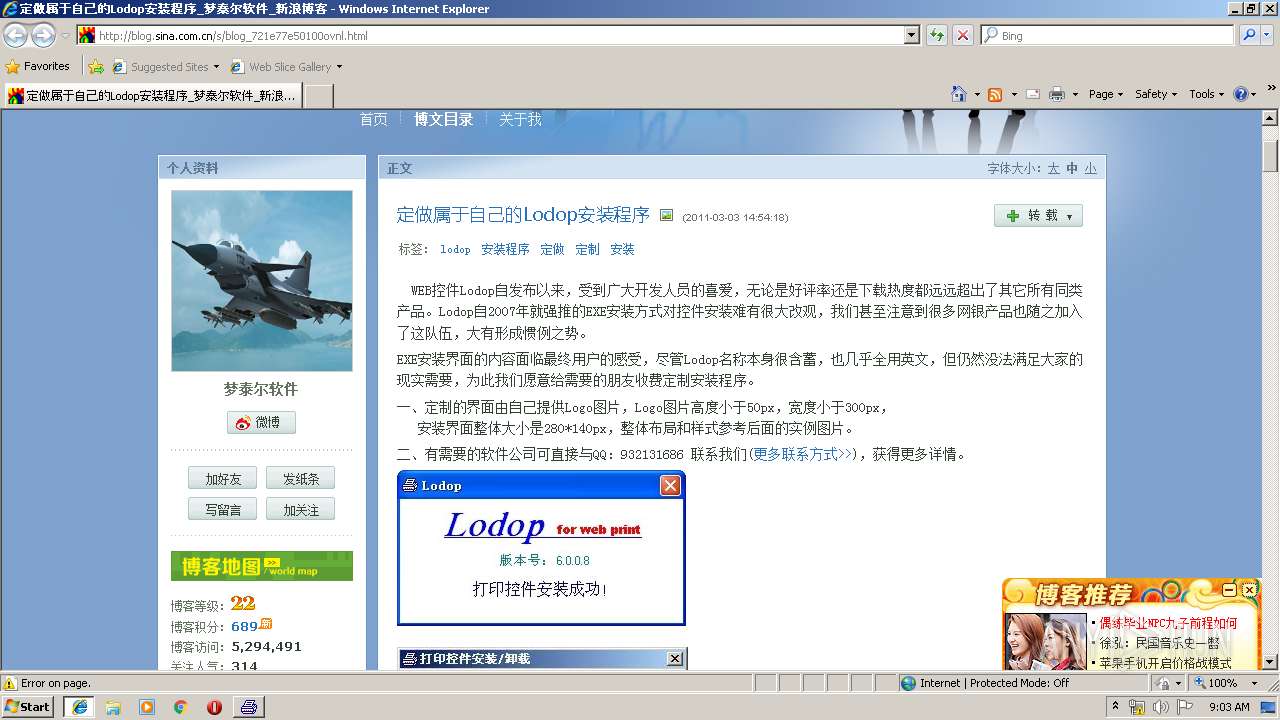Open Opera browser from taskbar
The image size is (1280, 720).
[x=214, y=707]
